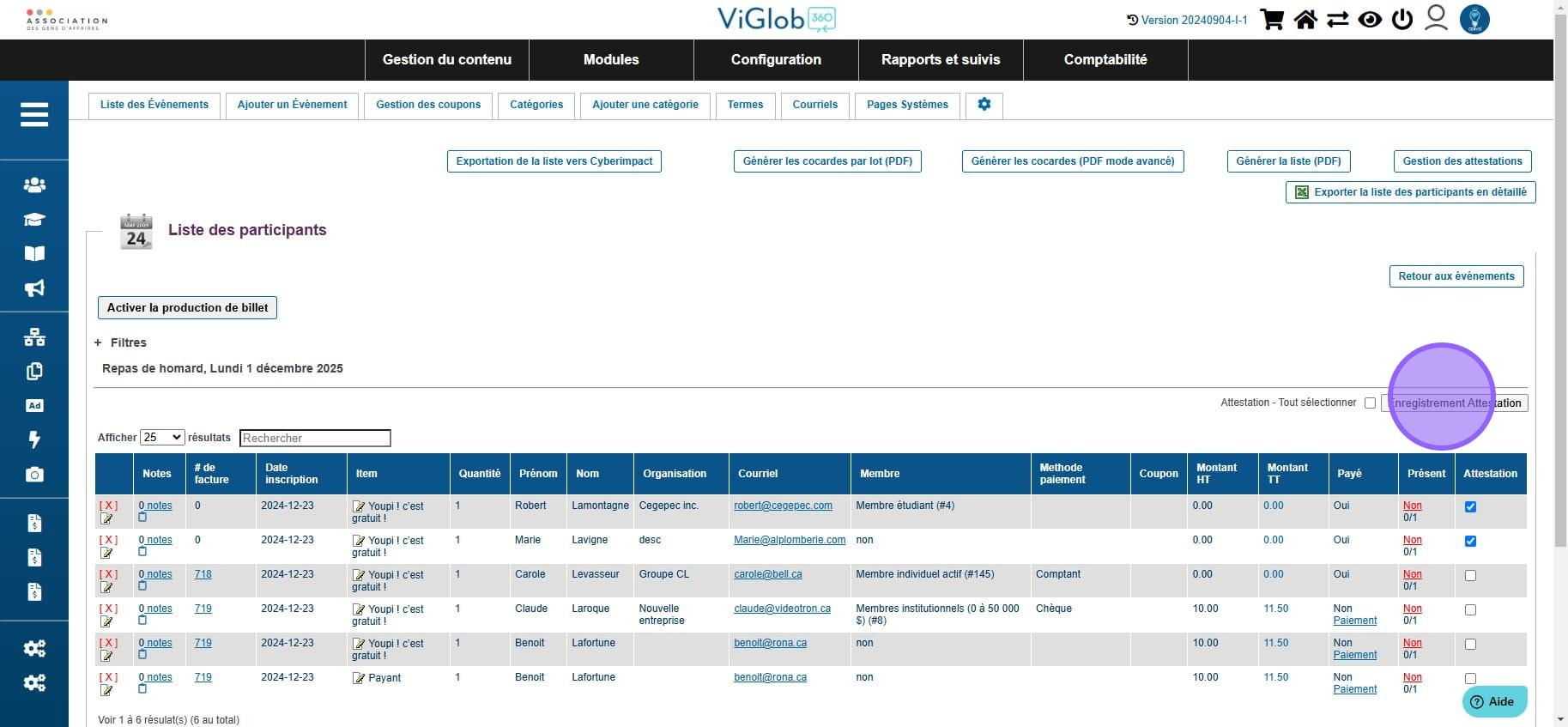Open the graduation cap sidebar icon
Image resolution: width=1568 pixels, height=727 pixels.
[x=34, y=219]
